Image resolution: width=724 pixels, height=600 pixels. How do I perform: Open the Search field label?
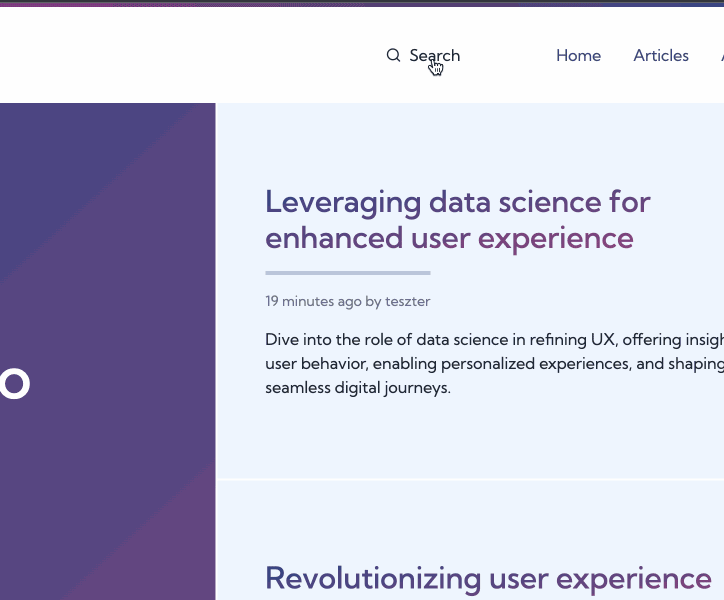click(434, 55)
